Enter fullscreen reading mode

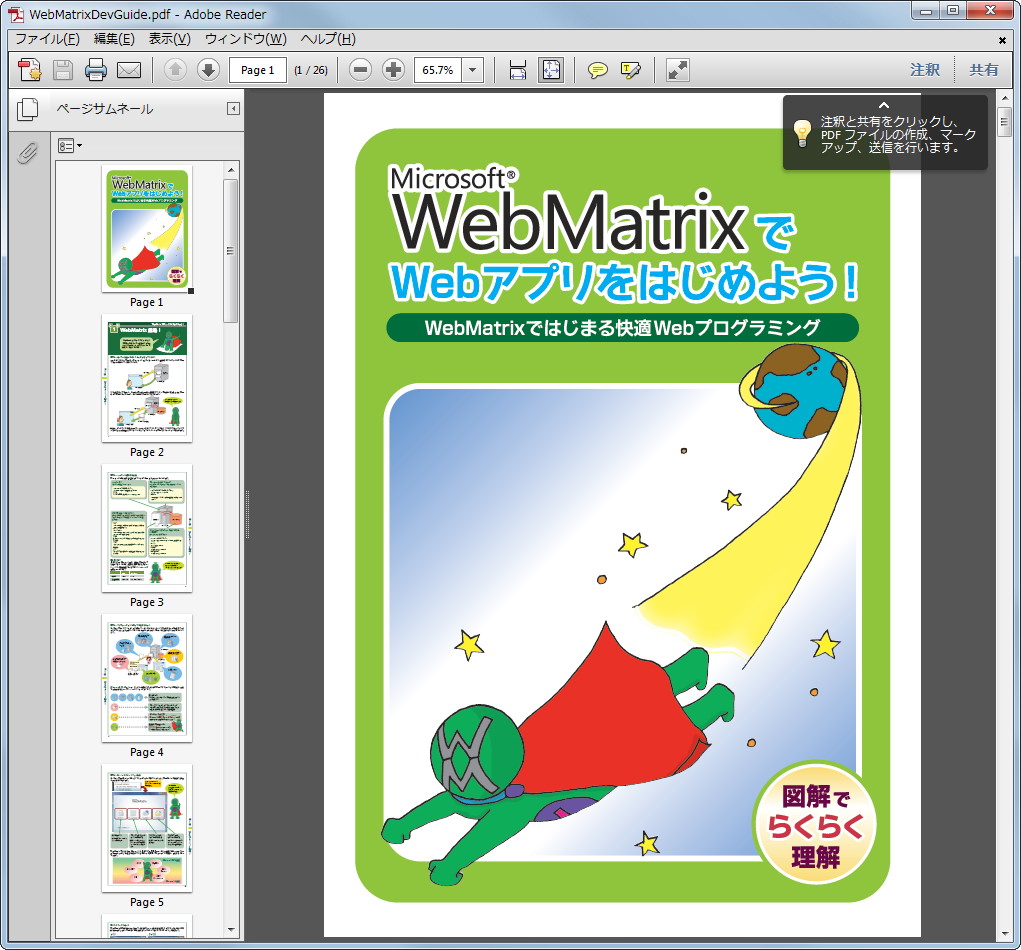[x=677, y=70]
